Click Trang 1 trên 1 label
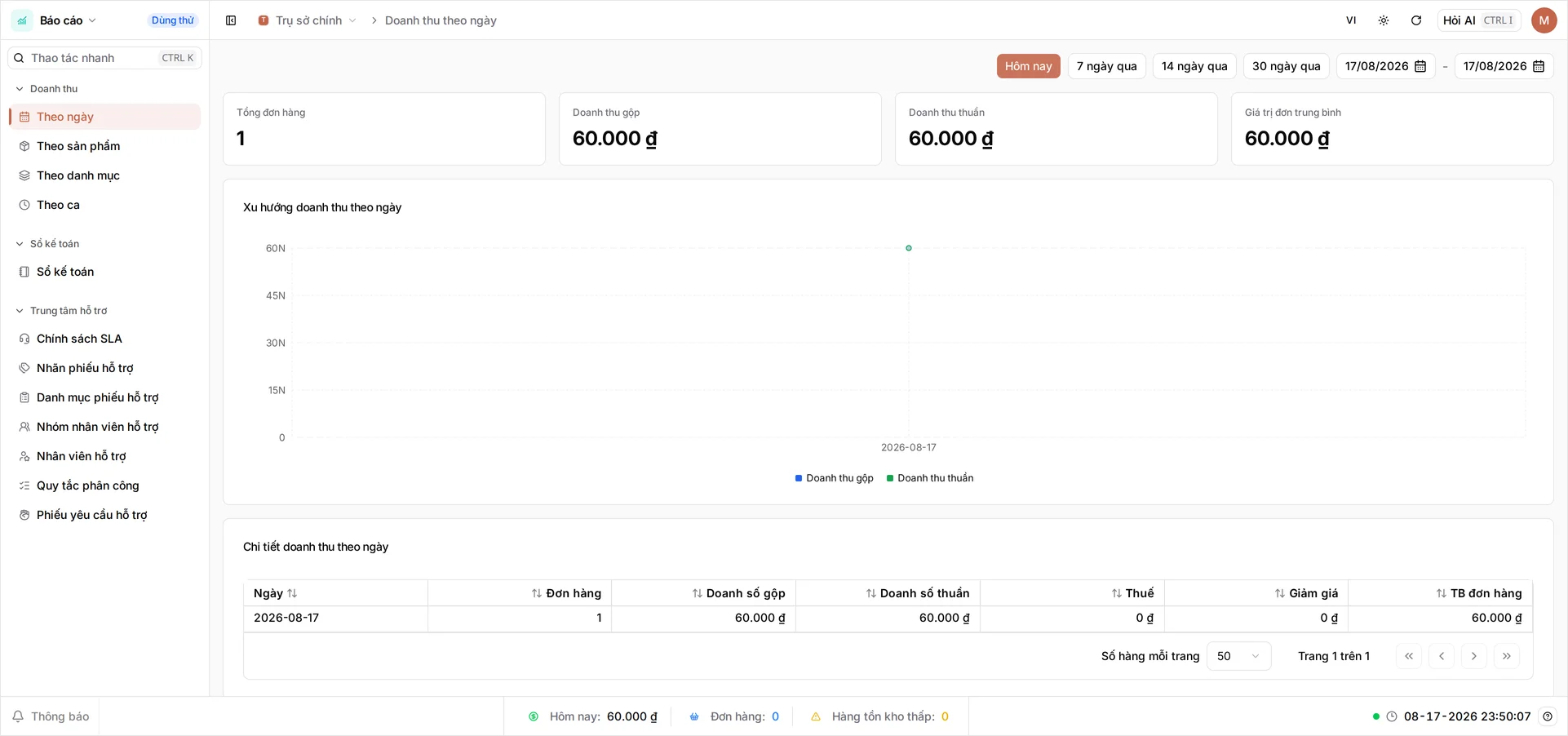 tap(1334, 656)
